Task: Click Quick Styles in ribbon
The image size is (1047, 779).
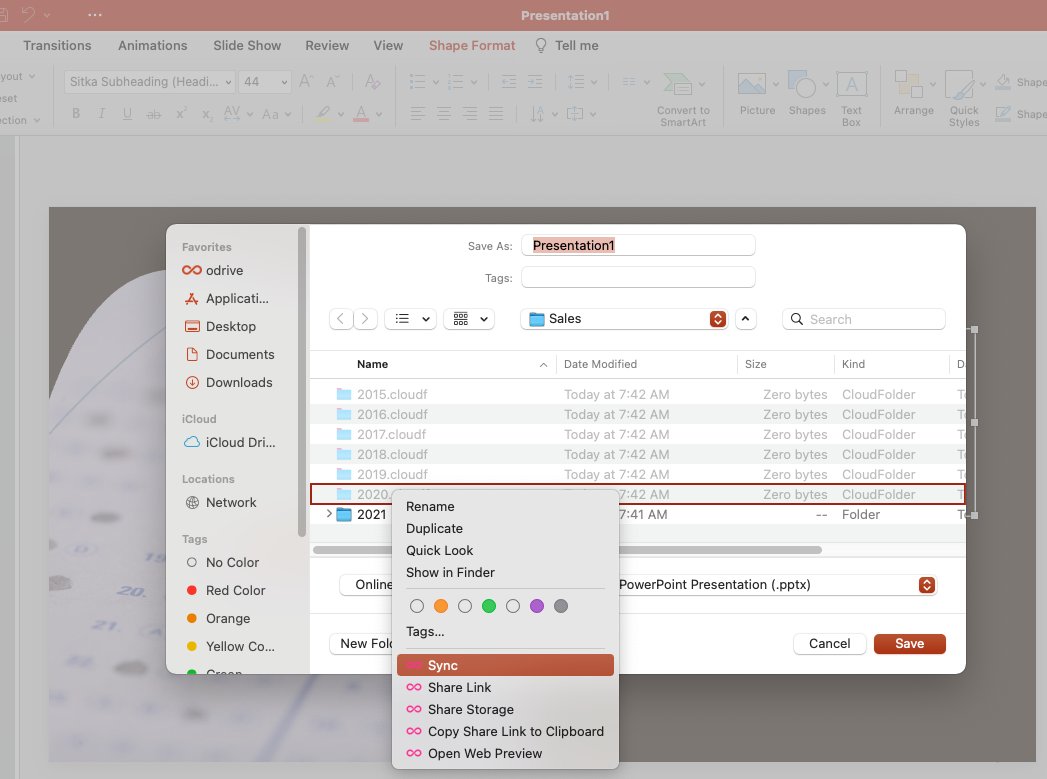Action: [964, 98]
